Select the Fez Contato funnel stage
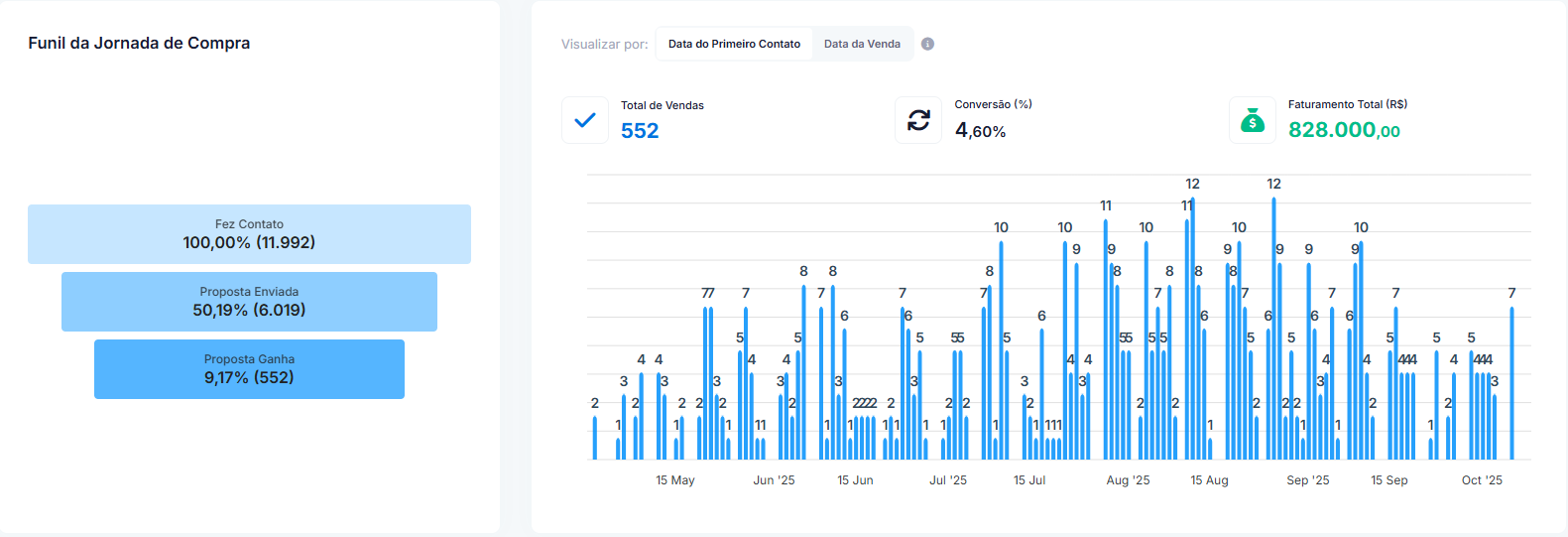 click(x=249, y=234)
